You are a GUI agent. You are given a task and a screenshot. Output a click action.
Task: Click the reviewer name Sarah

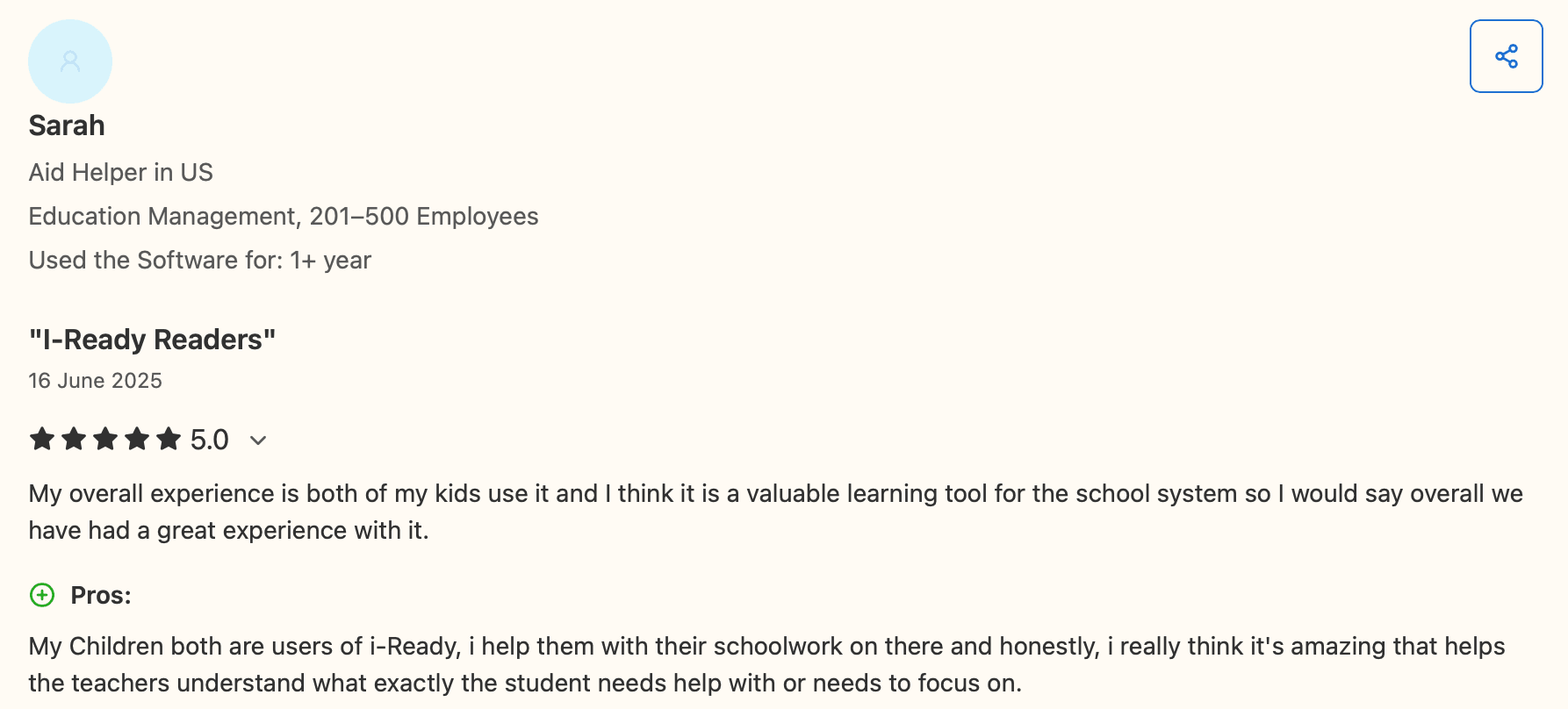coord(66,125)
